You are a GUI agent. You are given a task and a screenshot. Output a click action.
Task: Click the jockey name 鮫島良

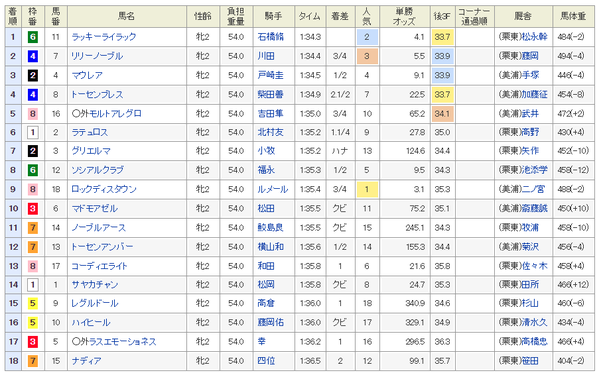pos(270,228)
